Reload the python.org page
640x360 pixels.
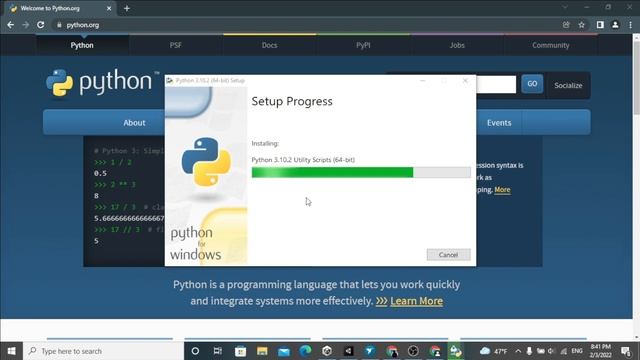(x=40, y=25)
